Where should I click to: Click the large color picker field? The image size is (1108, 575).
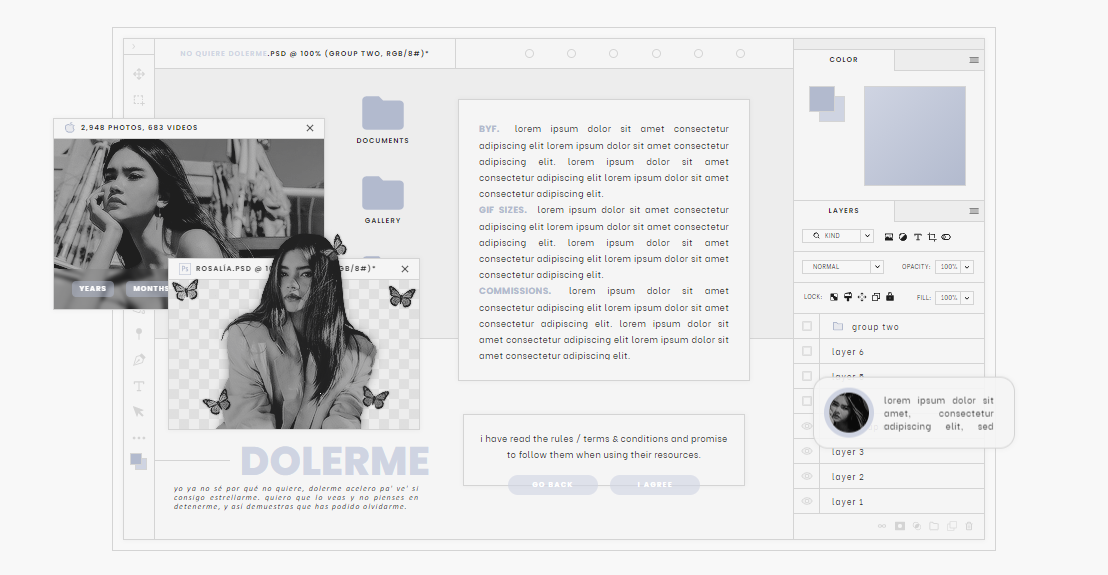tap(914, 136)
